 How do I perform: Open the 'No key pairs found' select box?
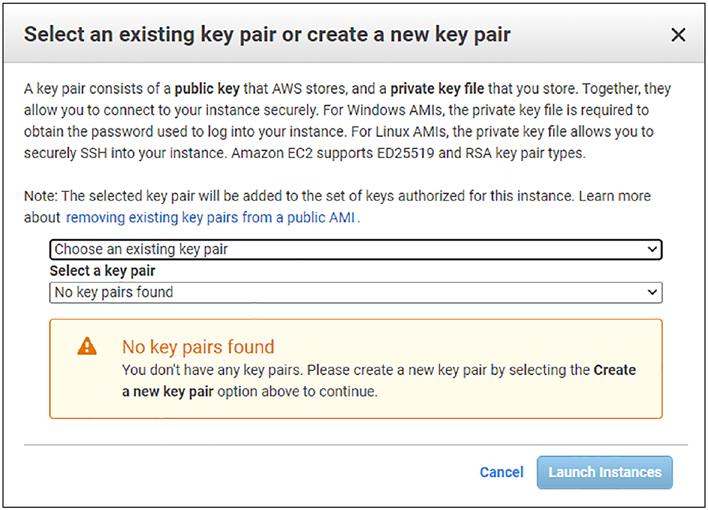coord(356,292)
